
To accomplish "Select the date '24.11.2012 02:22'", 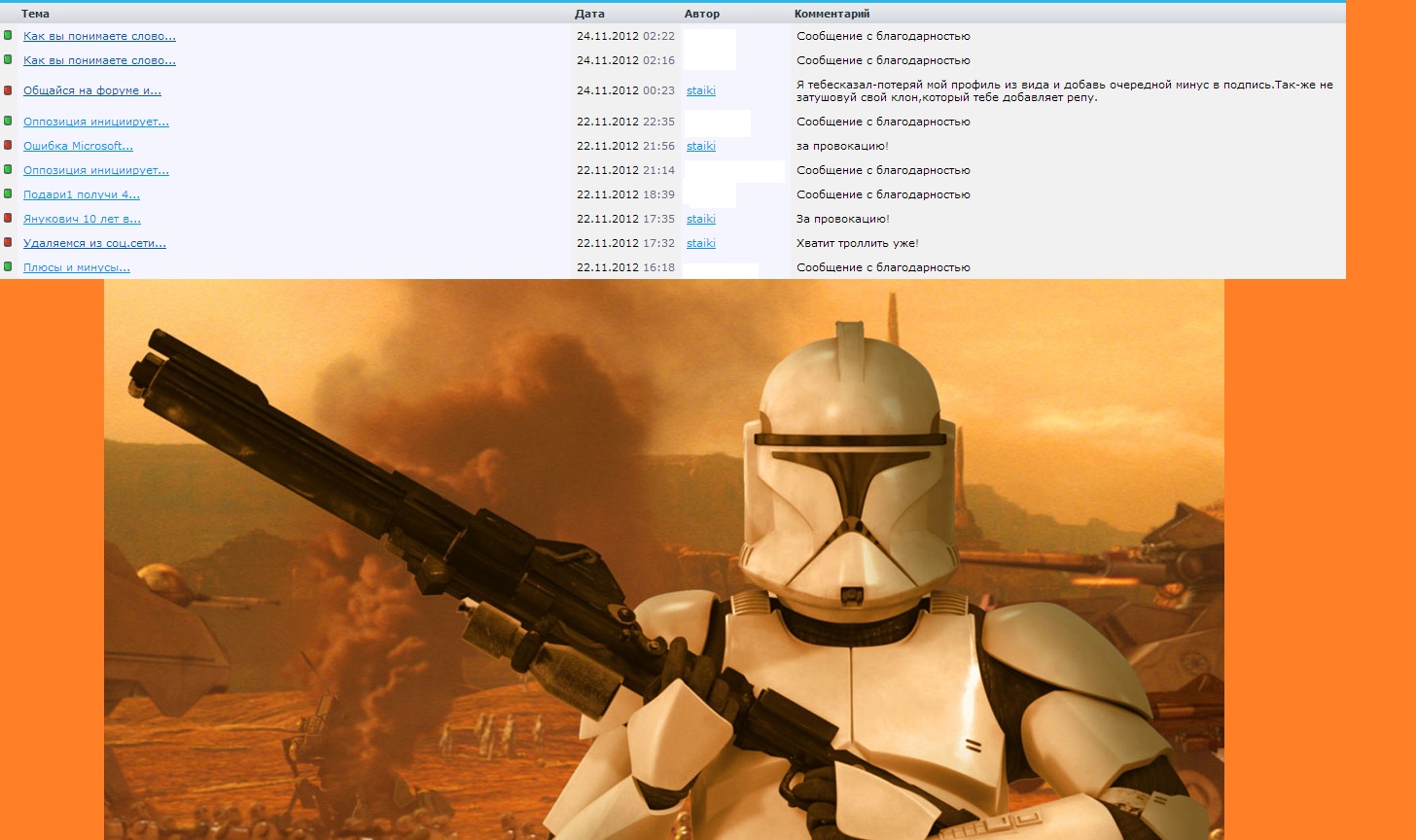I will click(625, 36).
